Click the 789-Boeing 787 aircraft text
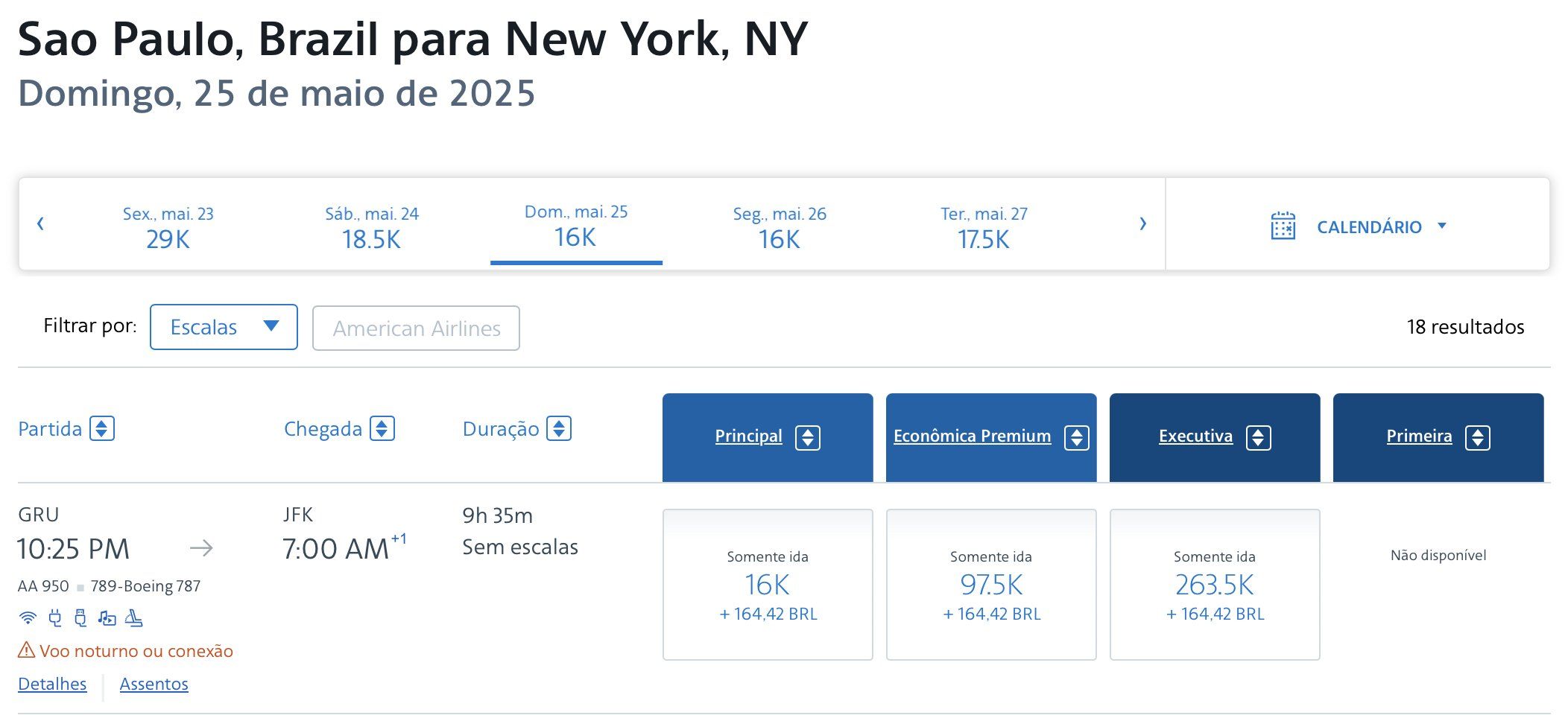The image size is (1568, 724). (145, 586)
